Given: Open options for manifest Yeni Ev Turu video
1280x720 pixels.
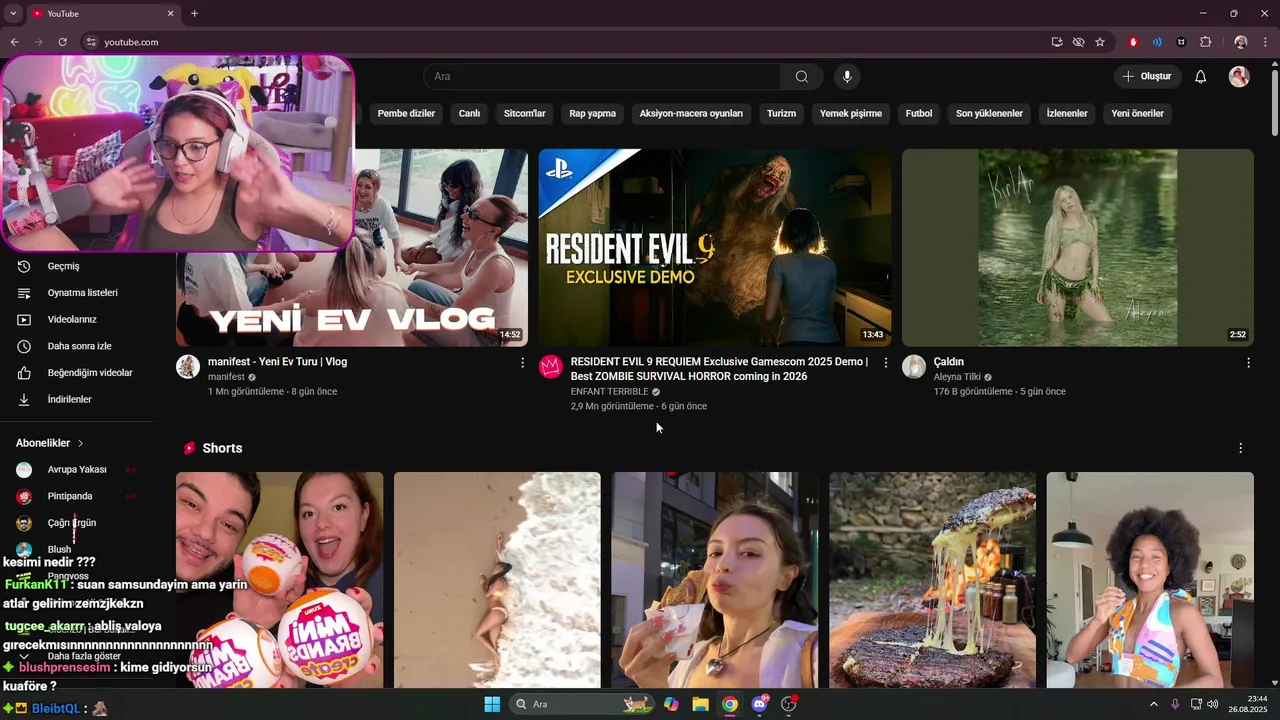Looking at the screenshot, I should (x=522, y=362).
